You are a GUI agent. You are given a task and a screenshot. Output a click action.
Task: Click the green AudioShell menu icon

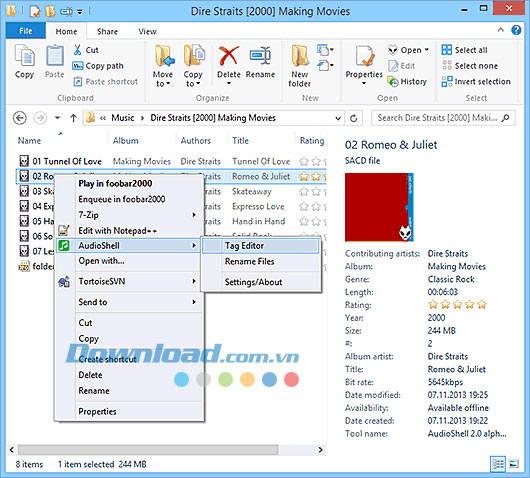coord(64,245)
